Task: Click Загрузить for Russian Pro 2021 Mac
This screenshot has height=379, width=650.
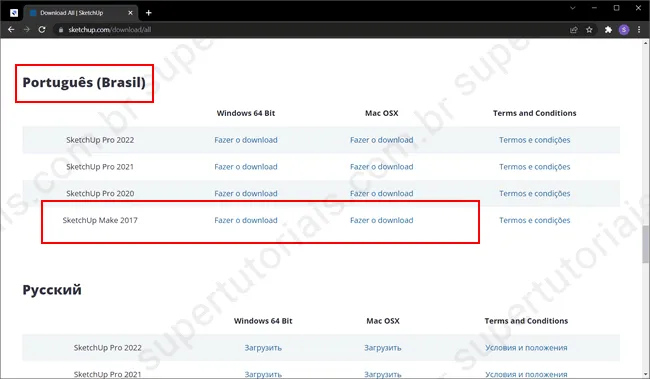Action: (x=383, y=374)
